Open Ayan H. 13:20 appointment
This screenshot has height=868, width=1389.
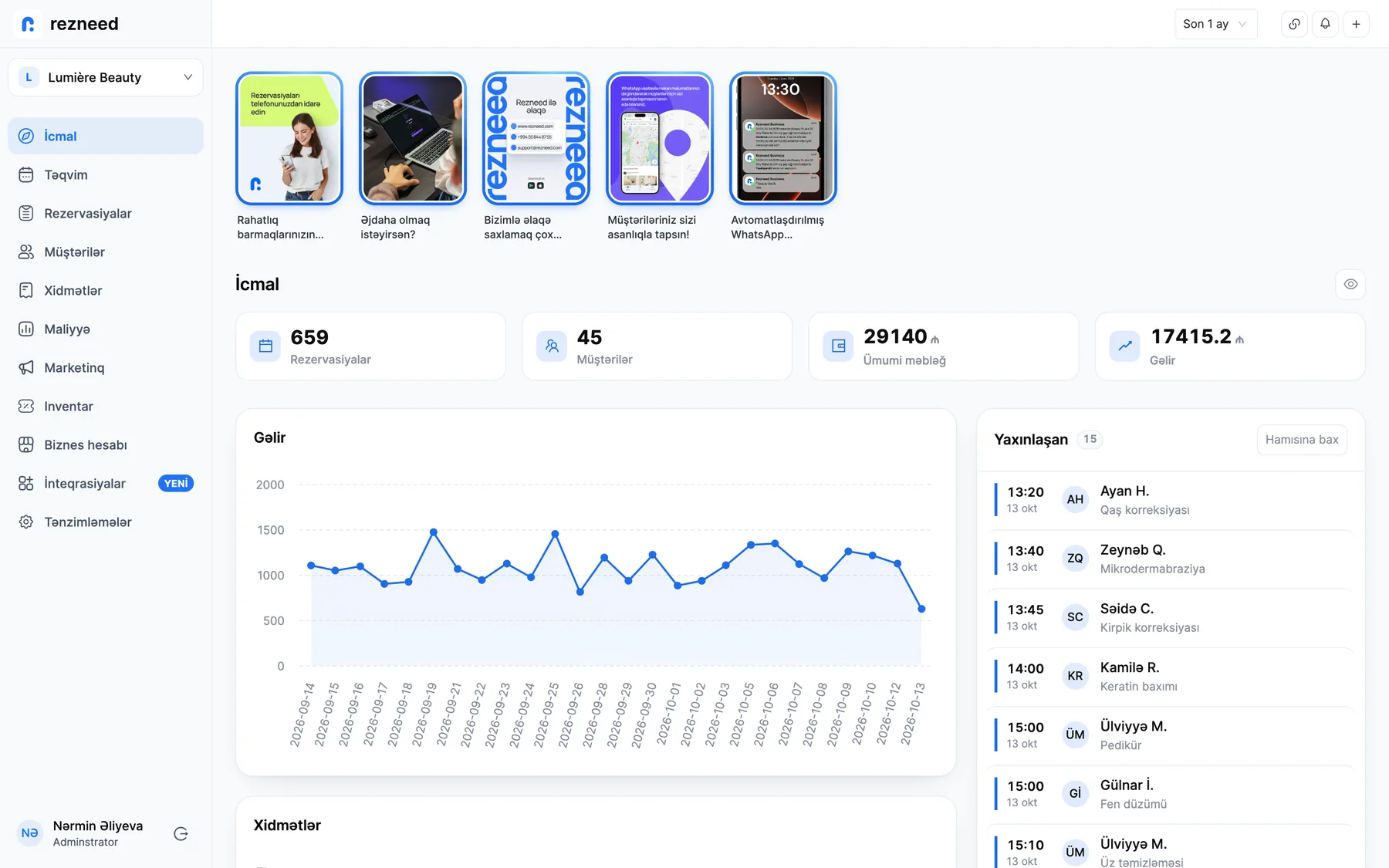(1171, 500)
